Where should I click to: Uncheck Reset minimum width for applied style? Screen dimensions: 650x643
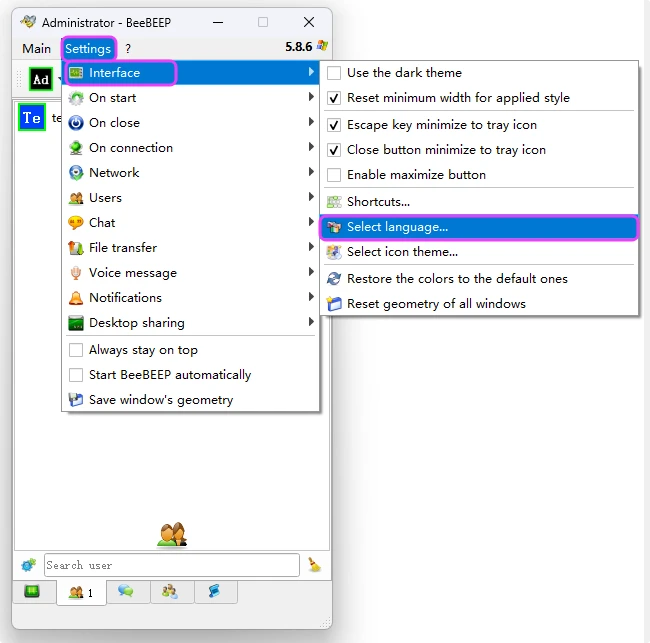334,98
